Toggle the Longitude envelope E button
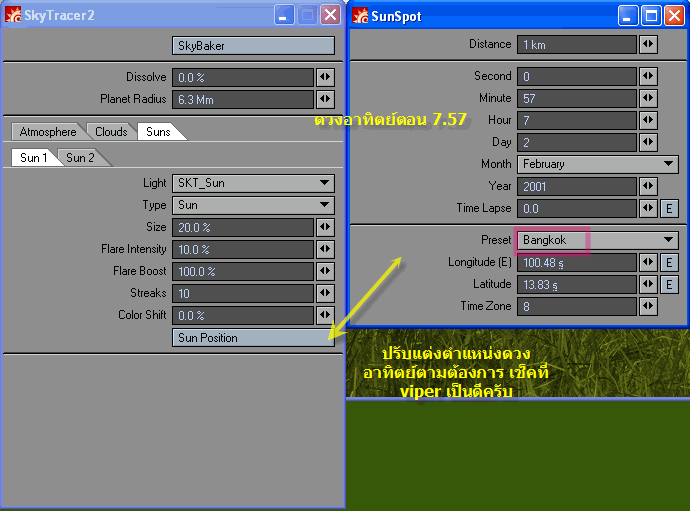The height and width of the screenshot is (511, 690). (x=669, y=263)
